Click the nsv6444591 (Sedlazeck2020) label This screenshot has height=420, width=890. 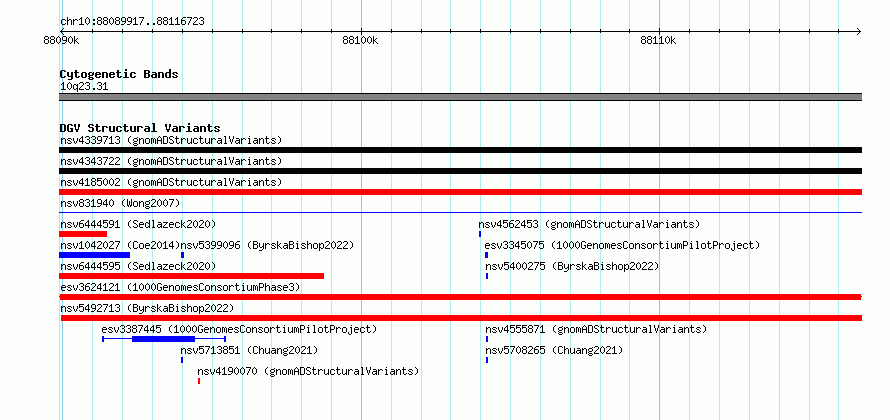tap(138, 224)
